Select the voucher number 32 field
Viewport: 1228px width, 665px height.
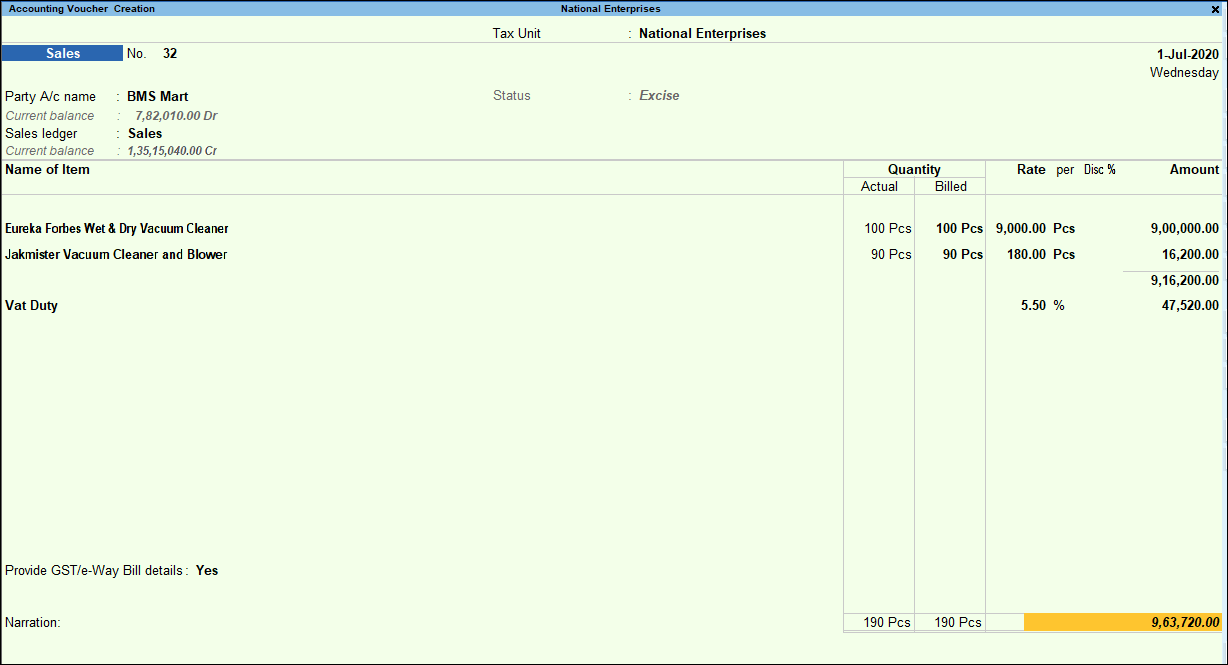pos(170,53)
